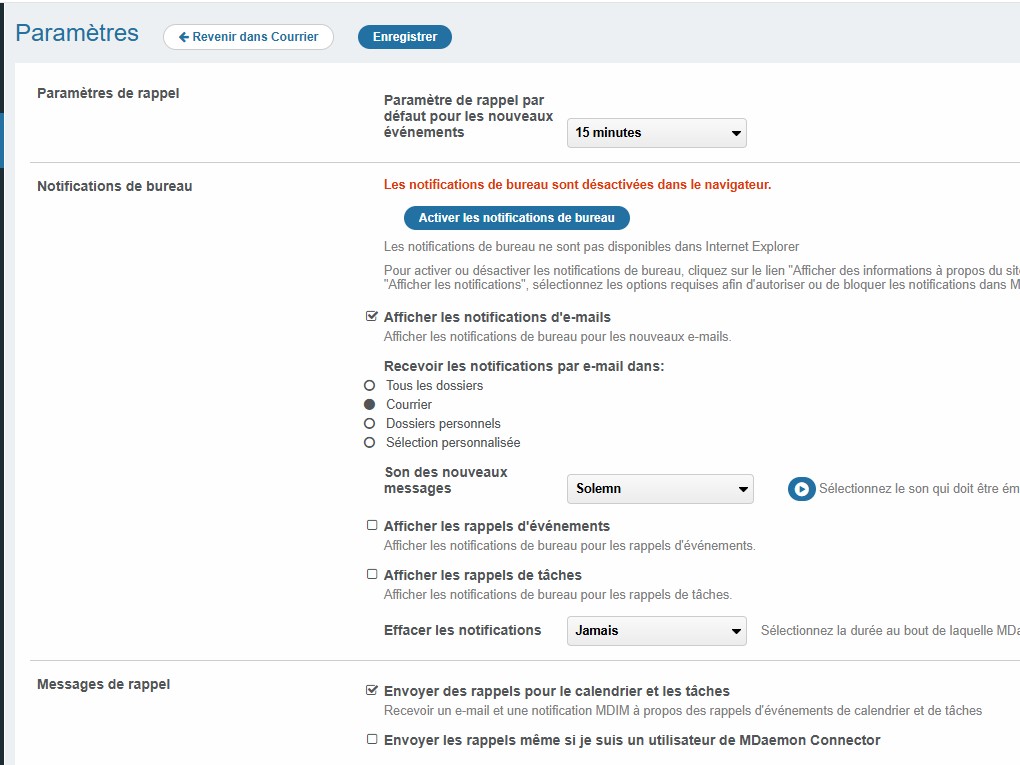Select the Courrier radio option
1020x765 pixels.
click(370, 405)
